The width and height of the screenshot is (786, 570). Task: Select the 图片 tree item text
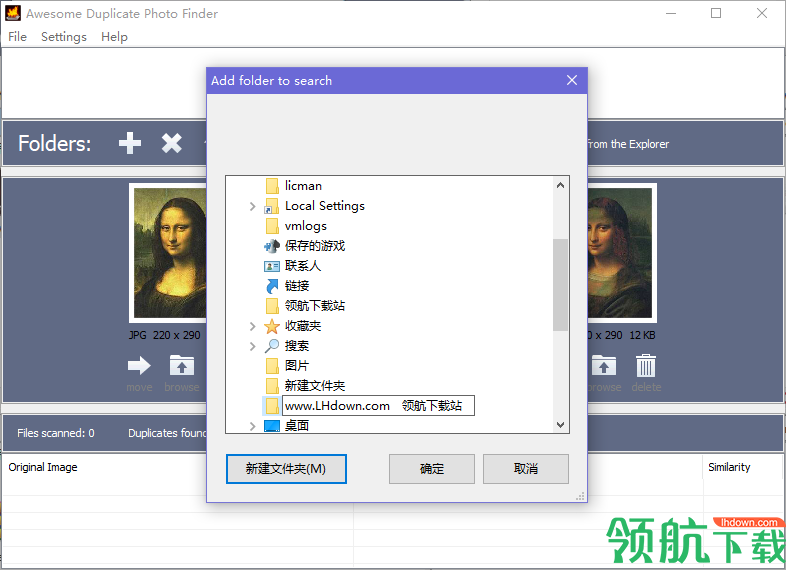tap(297, 366)
